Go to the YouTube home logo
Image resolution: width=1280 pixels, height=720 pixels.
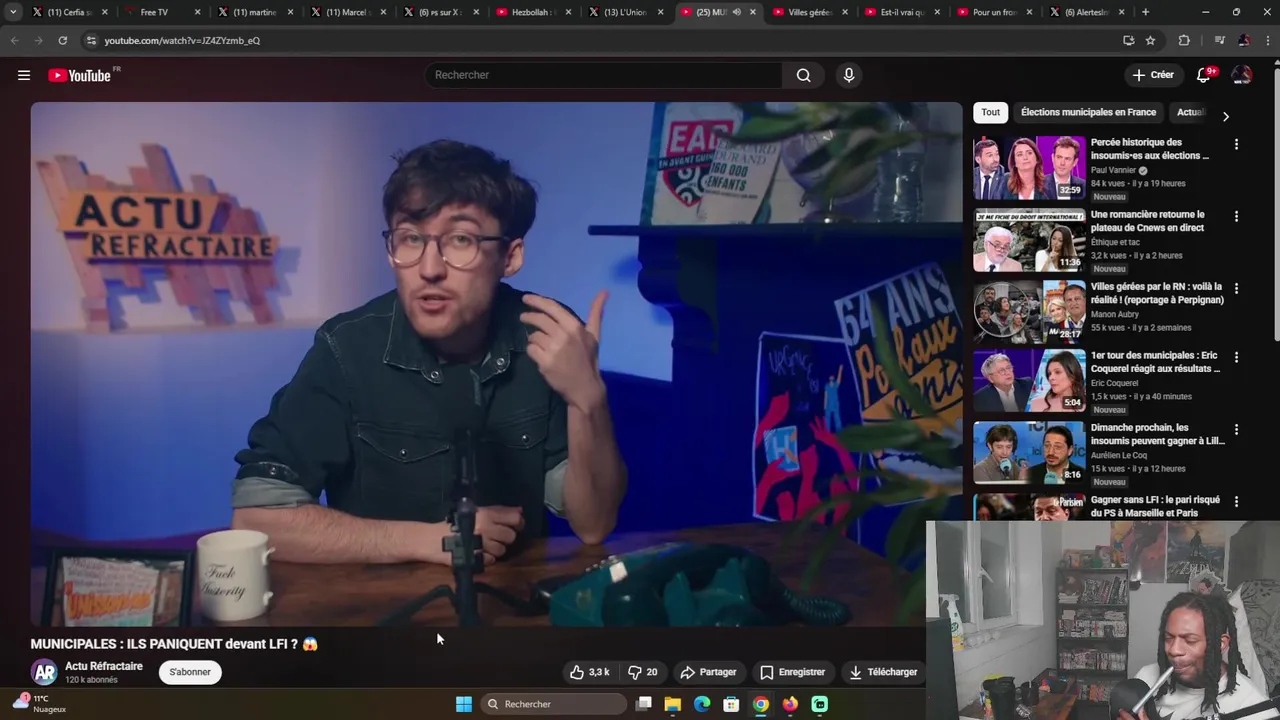[80, 75]
